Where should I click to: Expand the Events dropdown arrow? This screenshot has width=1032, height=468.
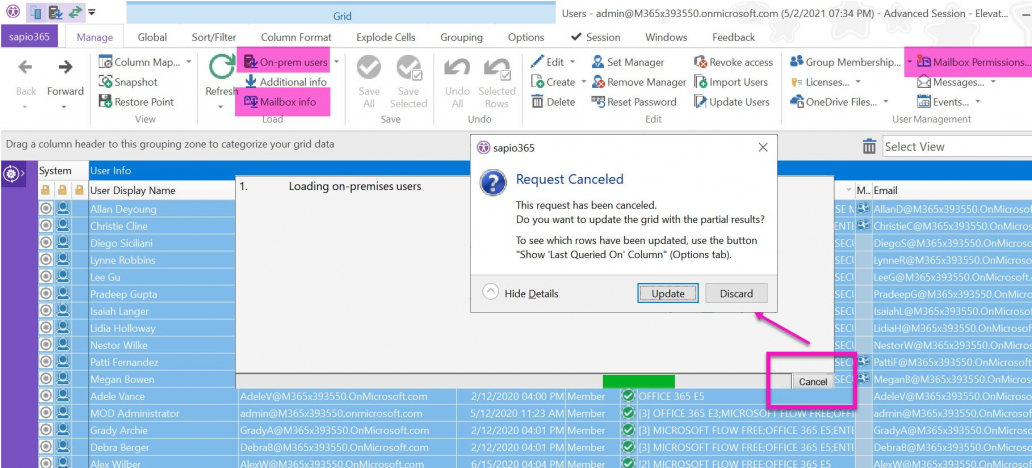pos(977,102)
